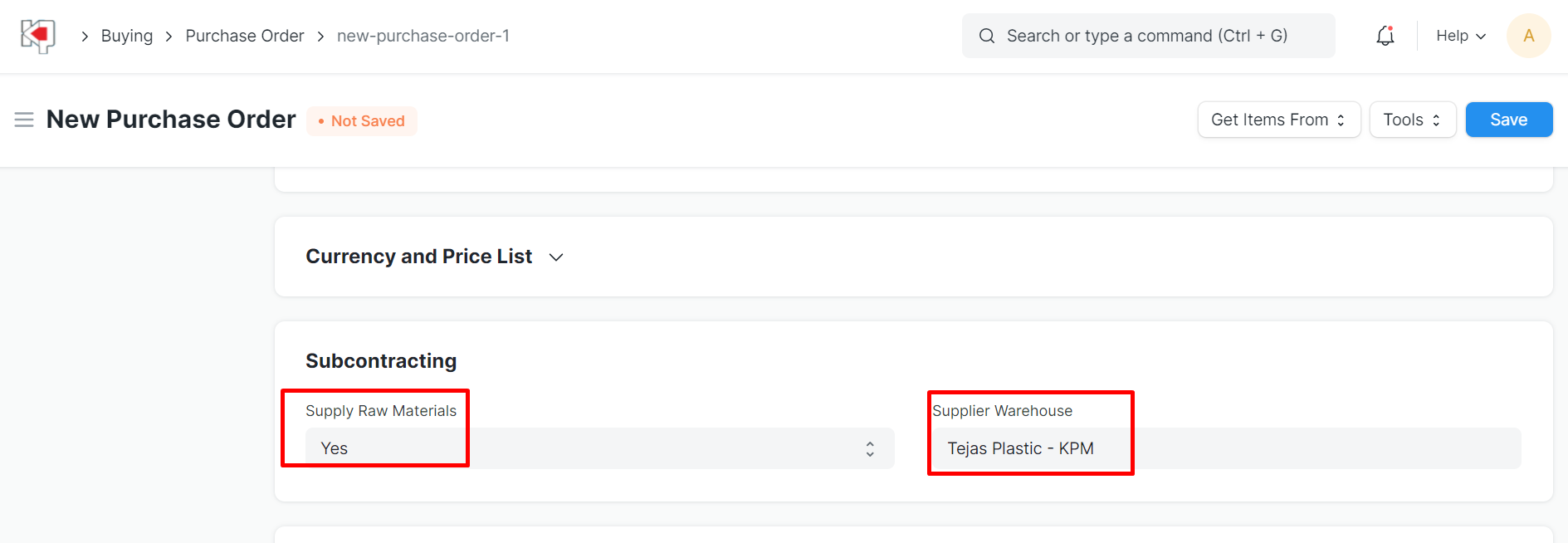Go to Buying in the breadcrumb
This screenshot has width=1568, height=543.
tap(127, 36)
